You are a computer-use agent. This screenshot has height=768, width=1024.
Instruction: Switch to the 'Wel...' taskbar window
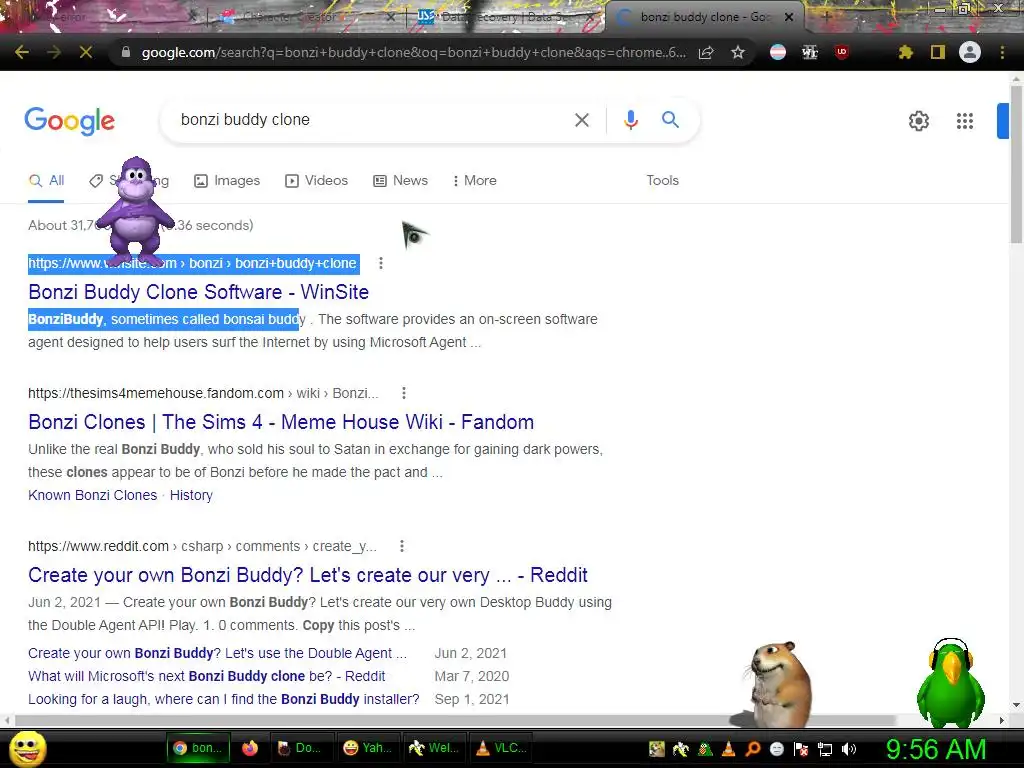[x=434, y=748]
